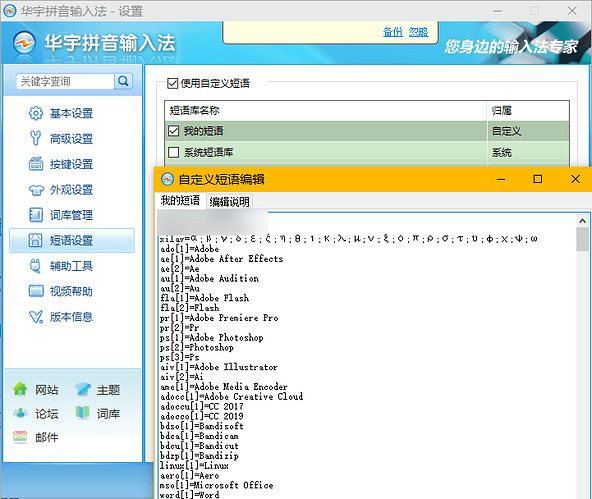Go to 外观设置 section

click(x=71, y=189)
